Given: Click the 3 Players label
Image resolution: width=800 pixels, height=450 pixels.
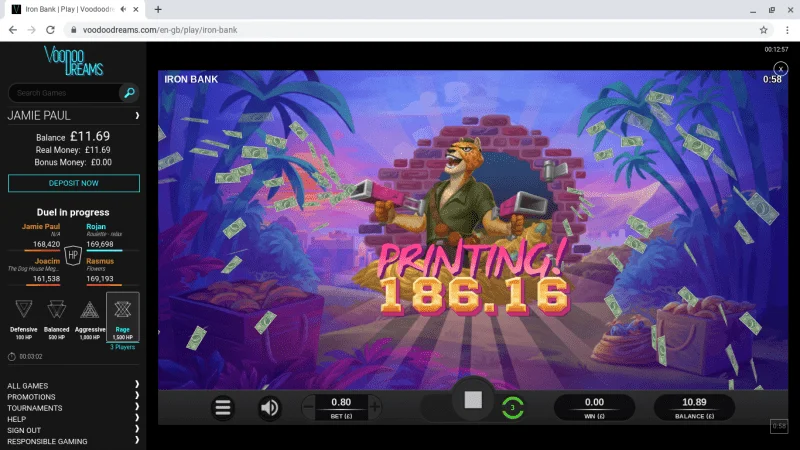Looking at the screenshot, I should (x=122, y=347).
